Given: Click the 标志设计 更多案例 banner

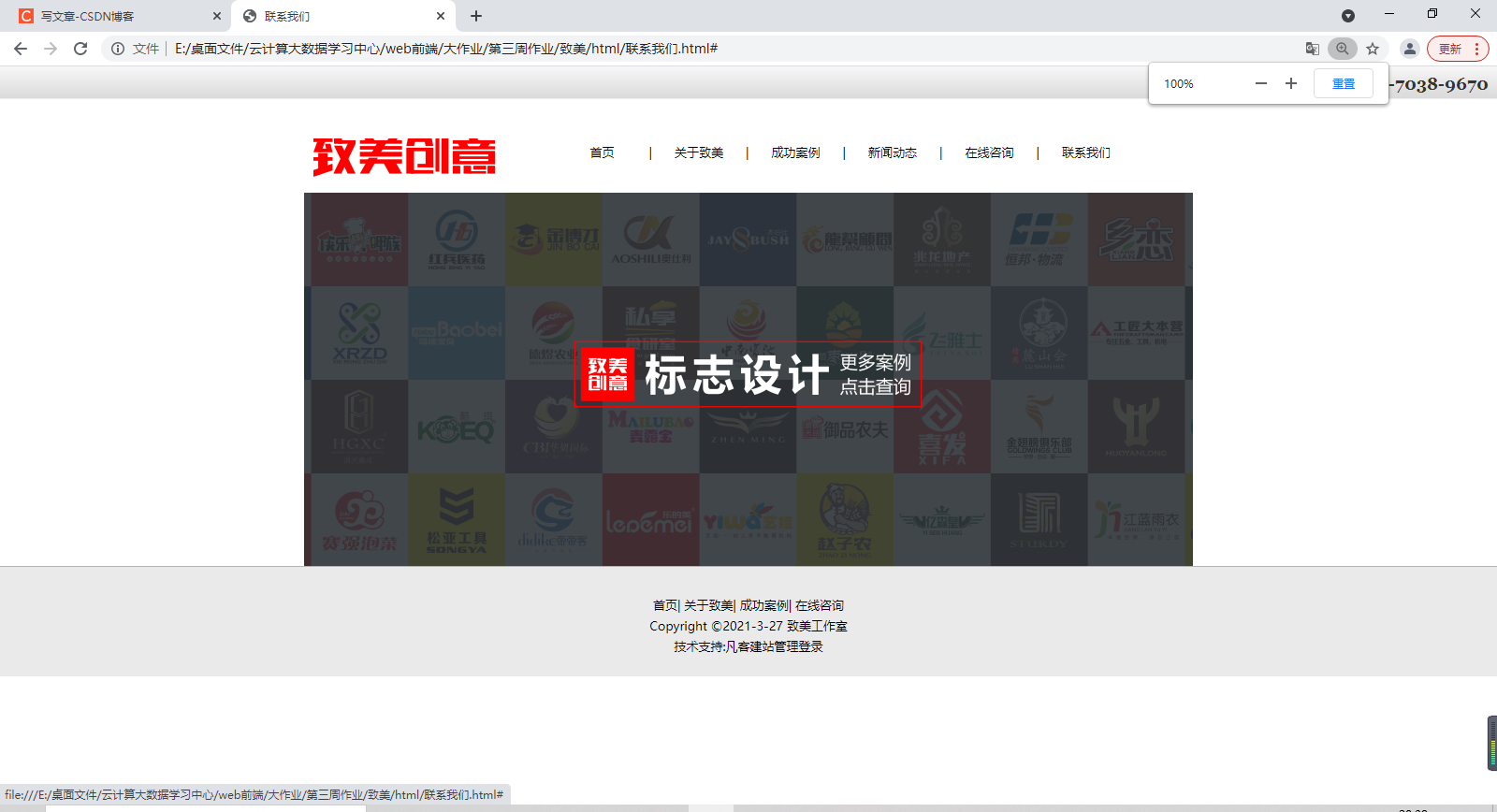Looking at the screenshot, I should pyautogui.click(x=748, y=374).
